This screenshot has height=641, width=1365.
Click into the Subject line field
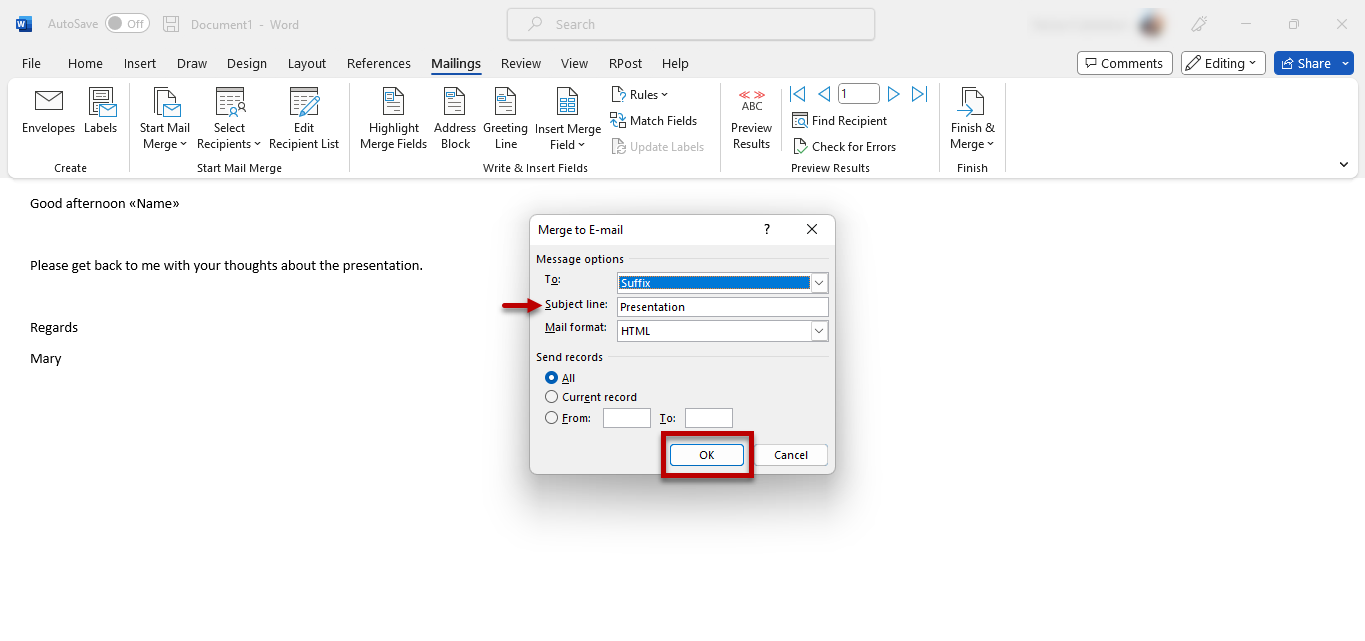click(x=722, y=307)
